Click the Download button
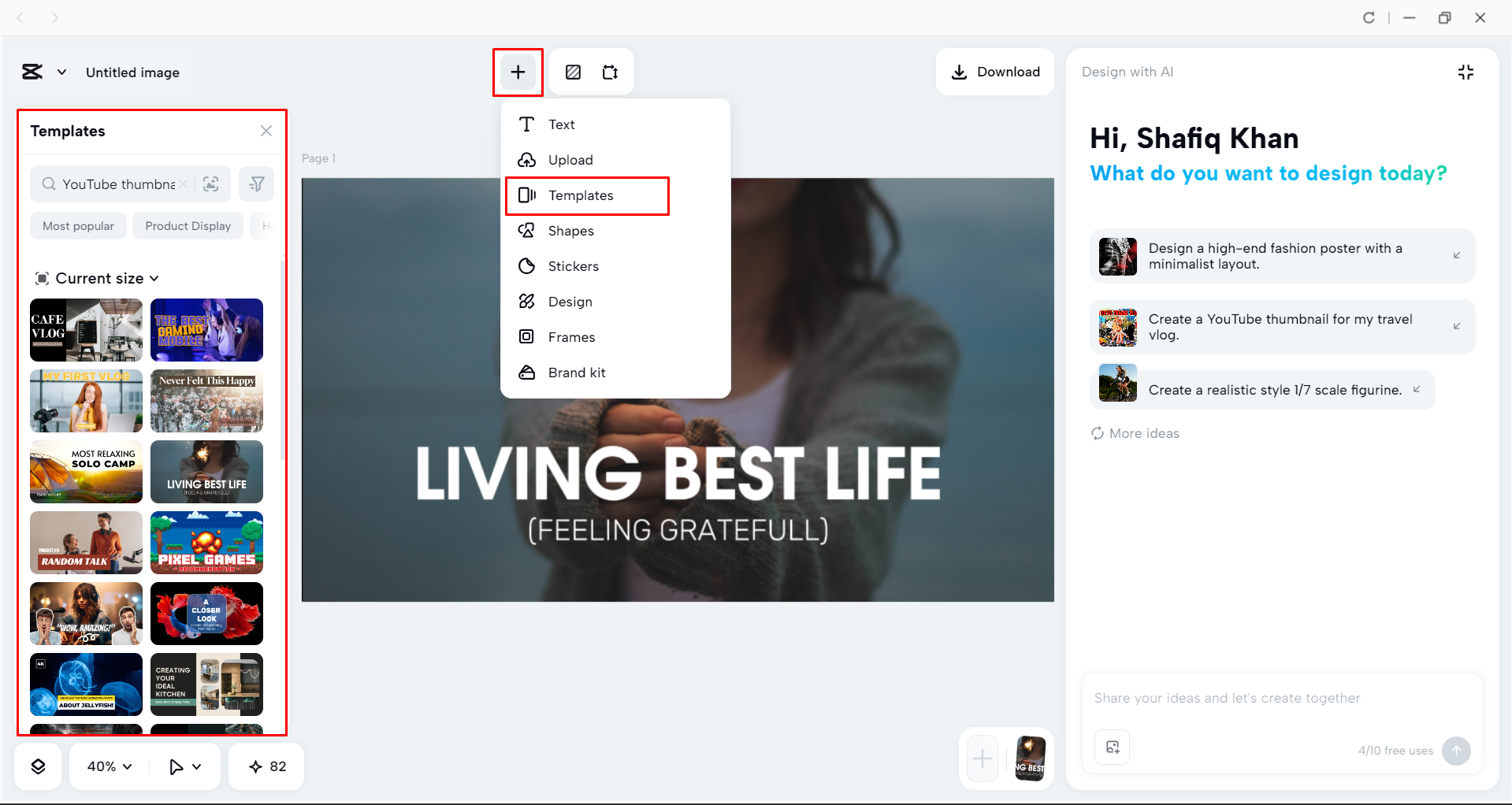This screenshot has height=805, width=1512. click(x=994, y=72)
